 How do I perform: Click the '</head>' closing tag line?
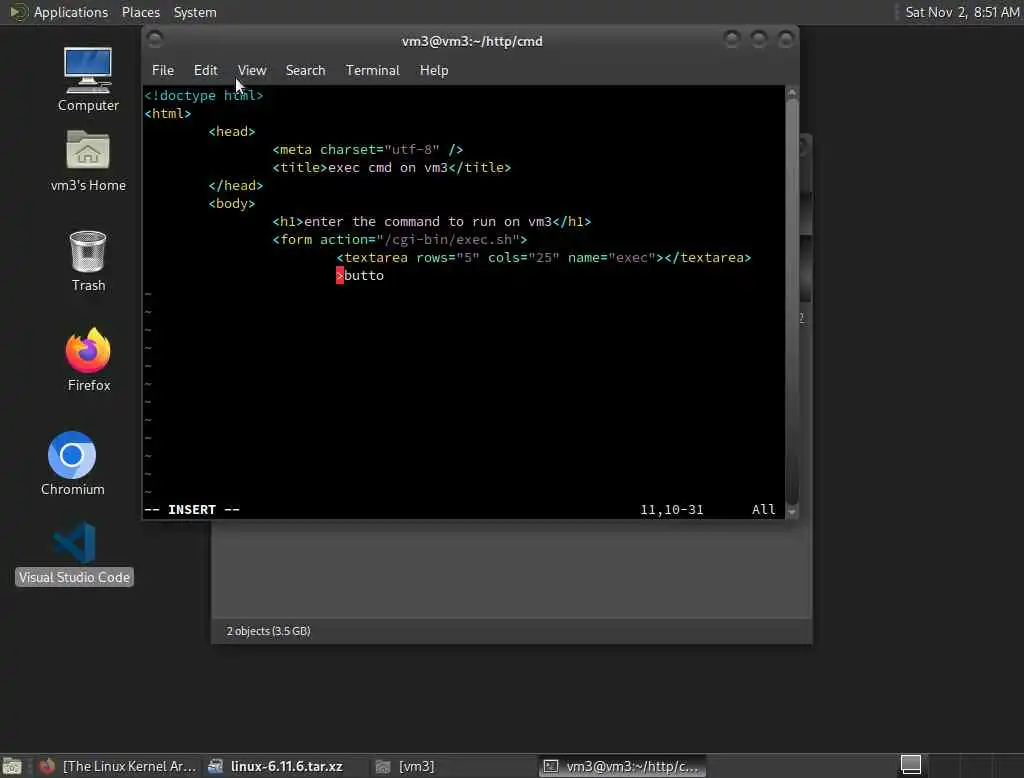pos(236,186)
